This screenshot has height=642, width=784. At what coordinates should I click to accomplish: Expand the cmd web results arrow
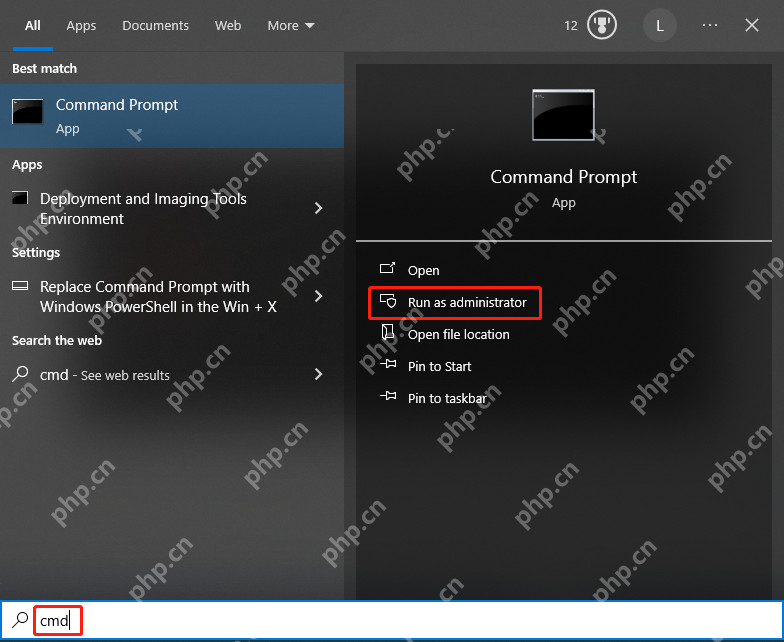coord(318,374)
